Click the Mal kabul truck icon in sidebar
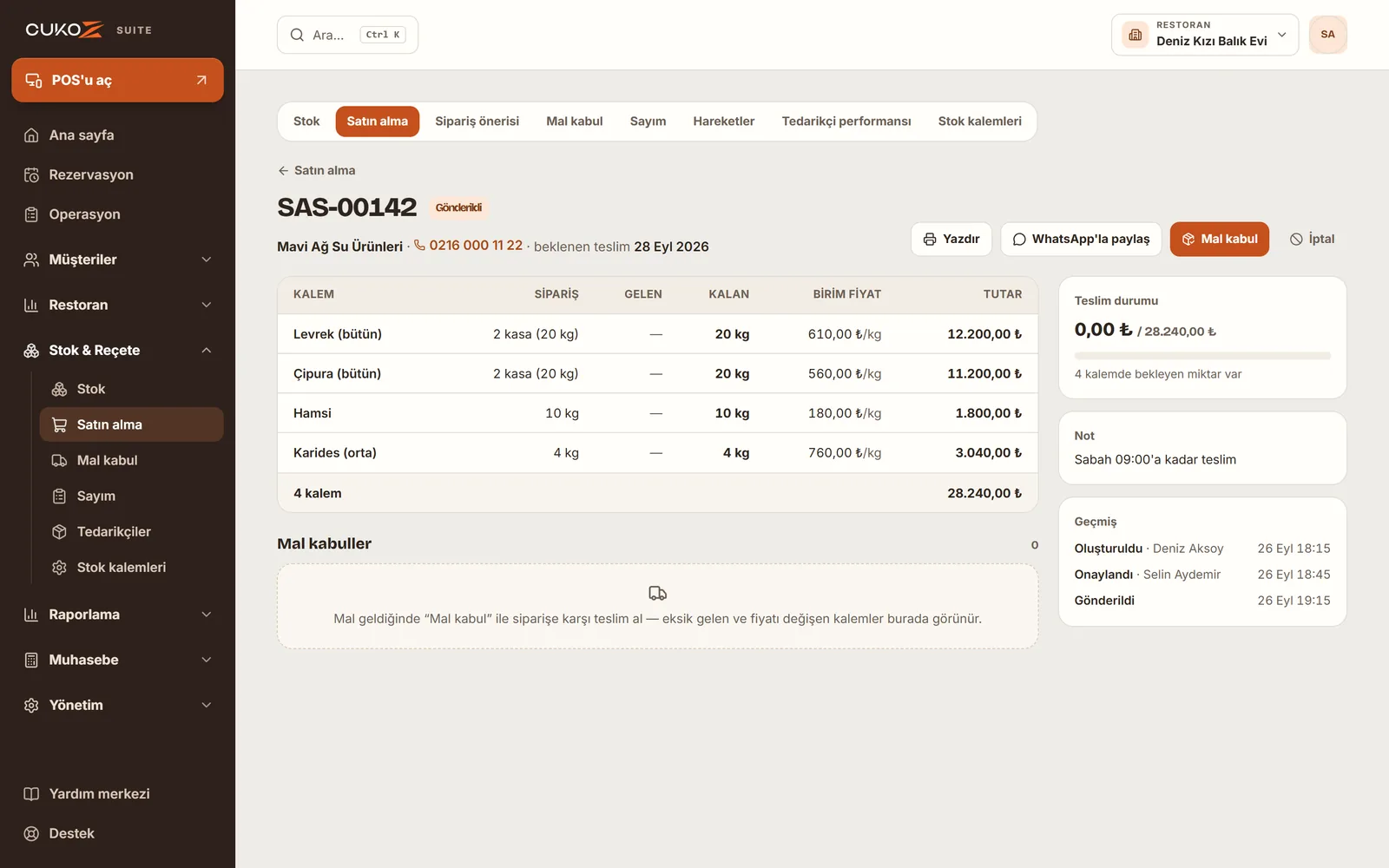1389x868 pixels. click(x=59, y=460)
